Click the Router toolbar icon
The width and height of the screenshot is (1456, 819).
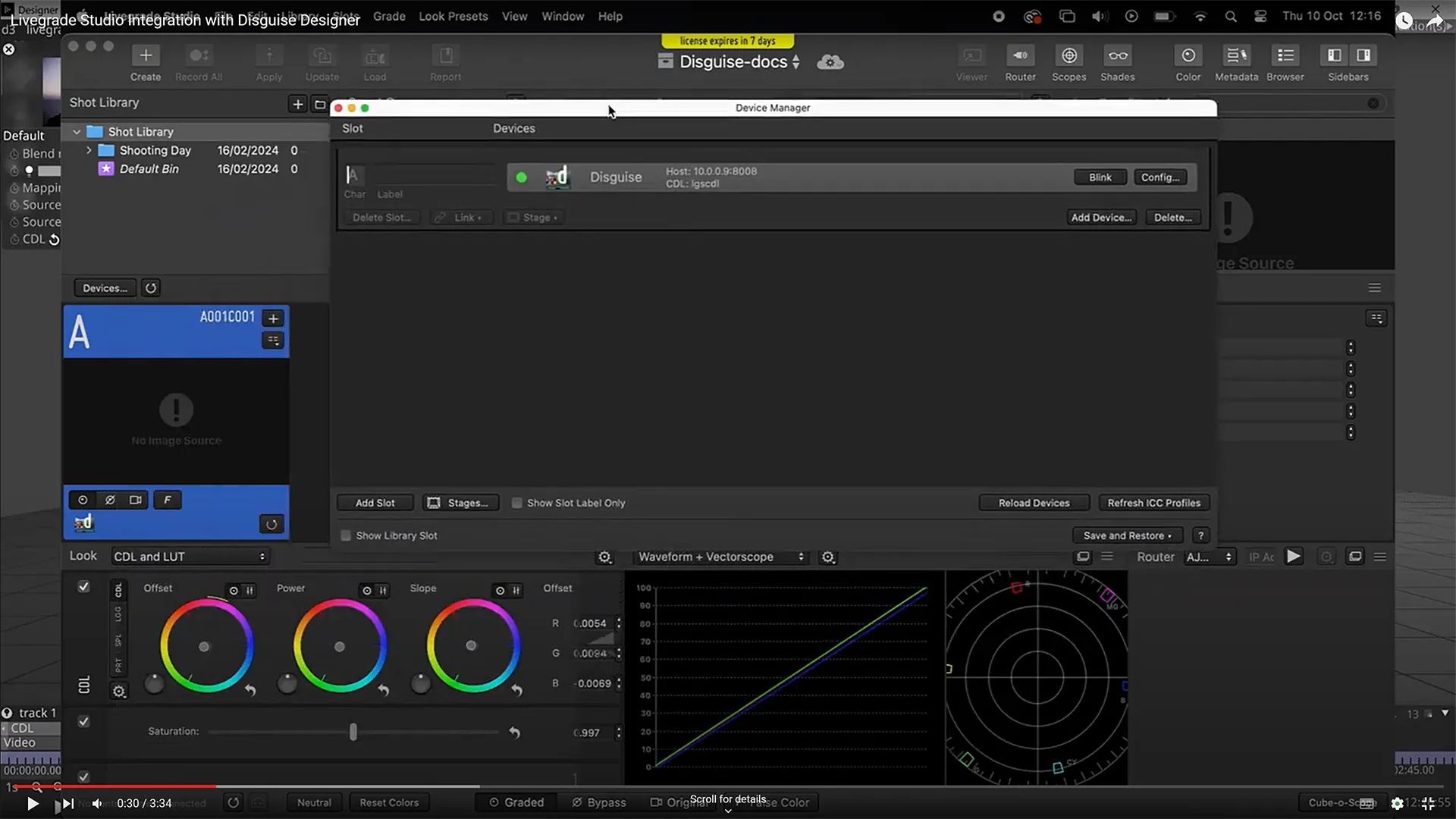click(1020, 56)
